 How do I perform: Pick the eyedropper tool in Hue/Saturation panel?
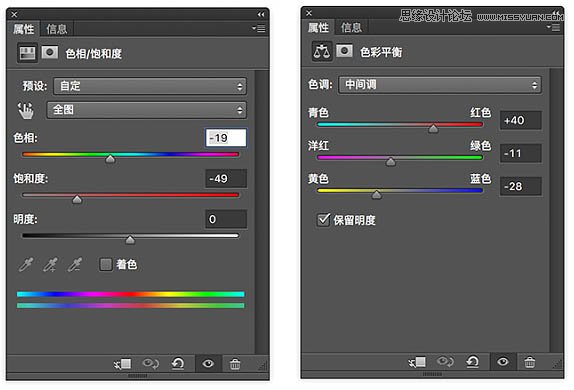pyautogui.click(x=26, y=264)
